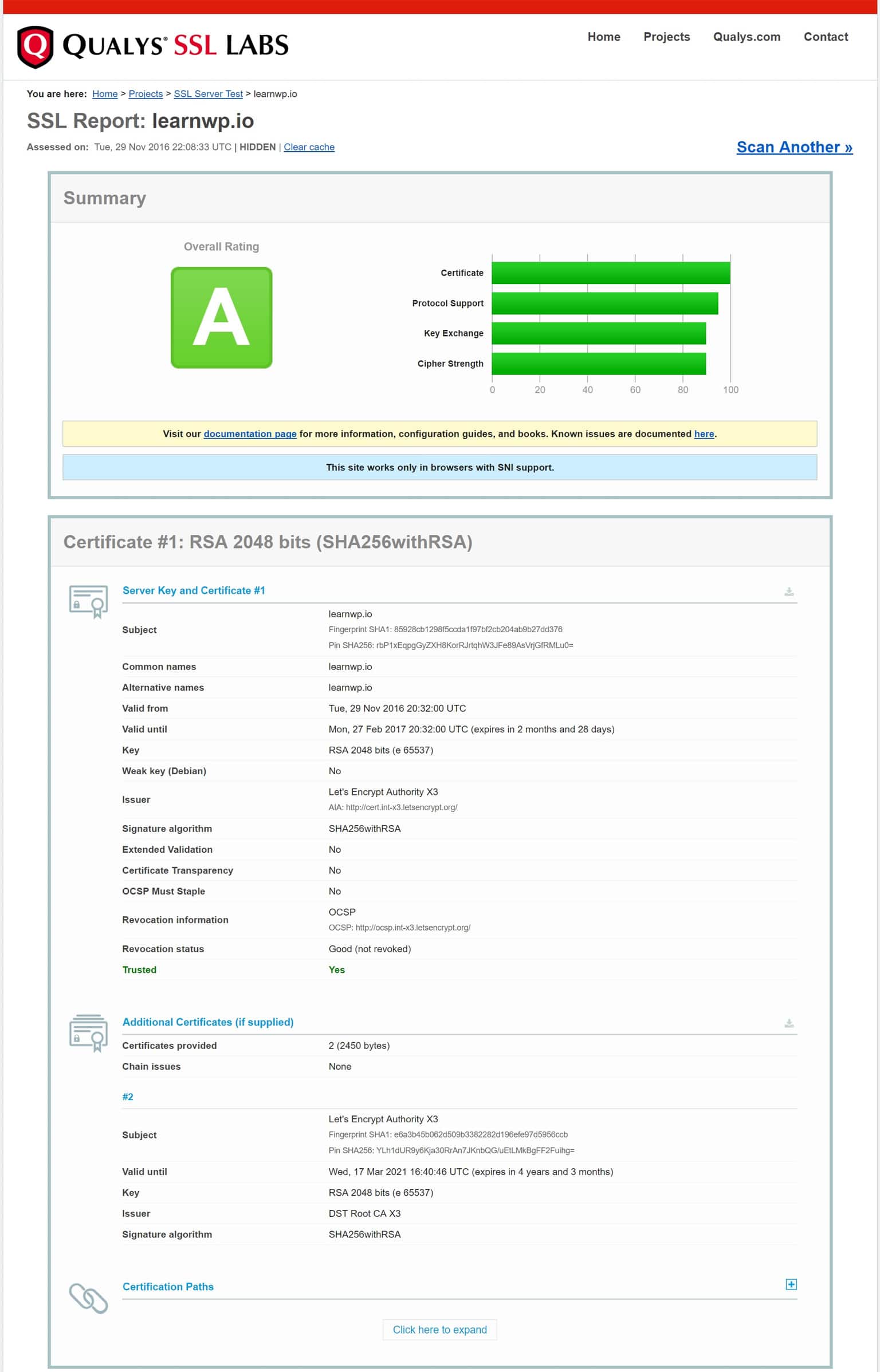Click the 'Extended Validation' row label

(x=167, y=850)
